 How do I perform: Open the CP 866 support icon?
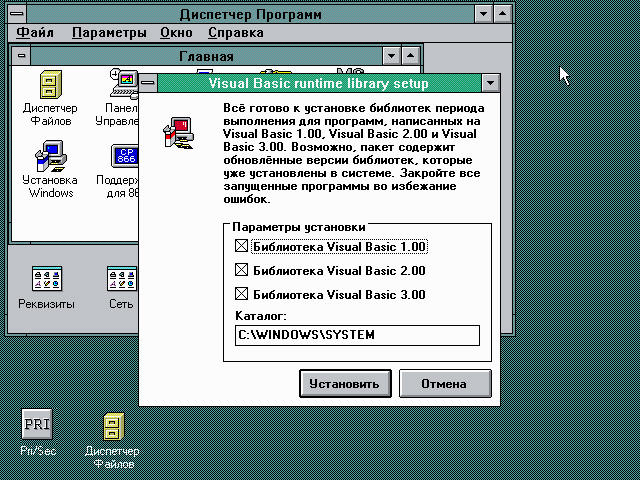tap(125, 156)
